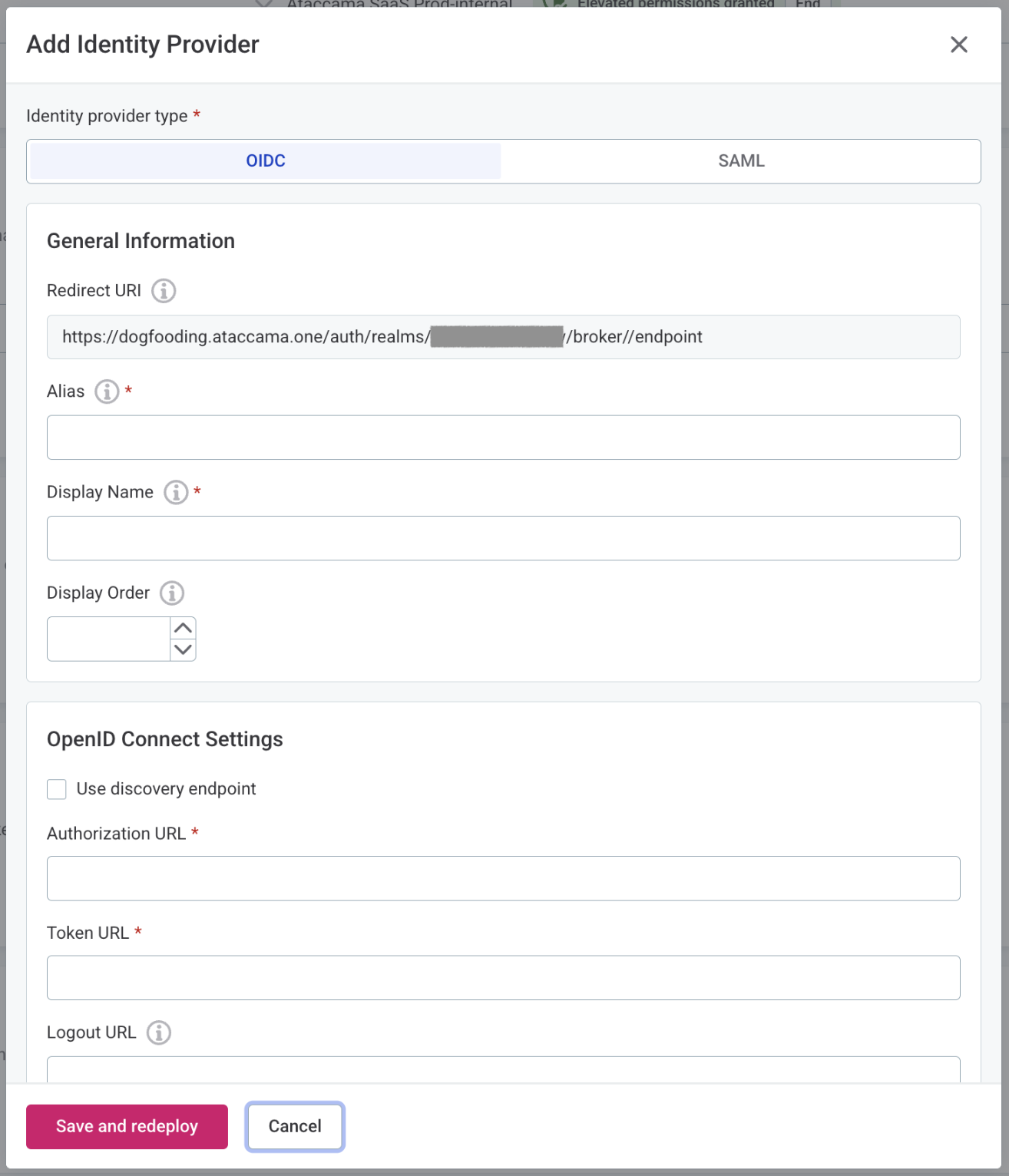Increment Display Order with the up arrow
Screen dimensions: 1009x1176
(x=182, y=628)
